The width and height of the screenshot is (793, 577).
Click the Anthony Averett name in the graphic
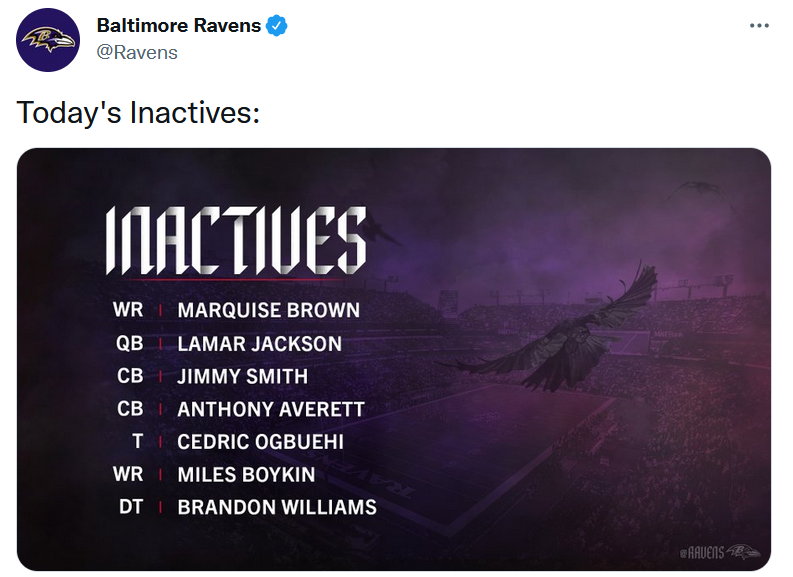271,410
